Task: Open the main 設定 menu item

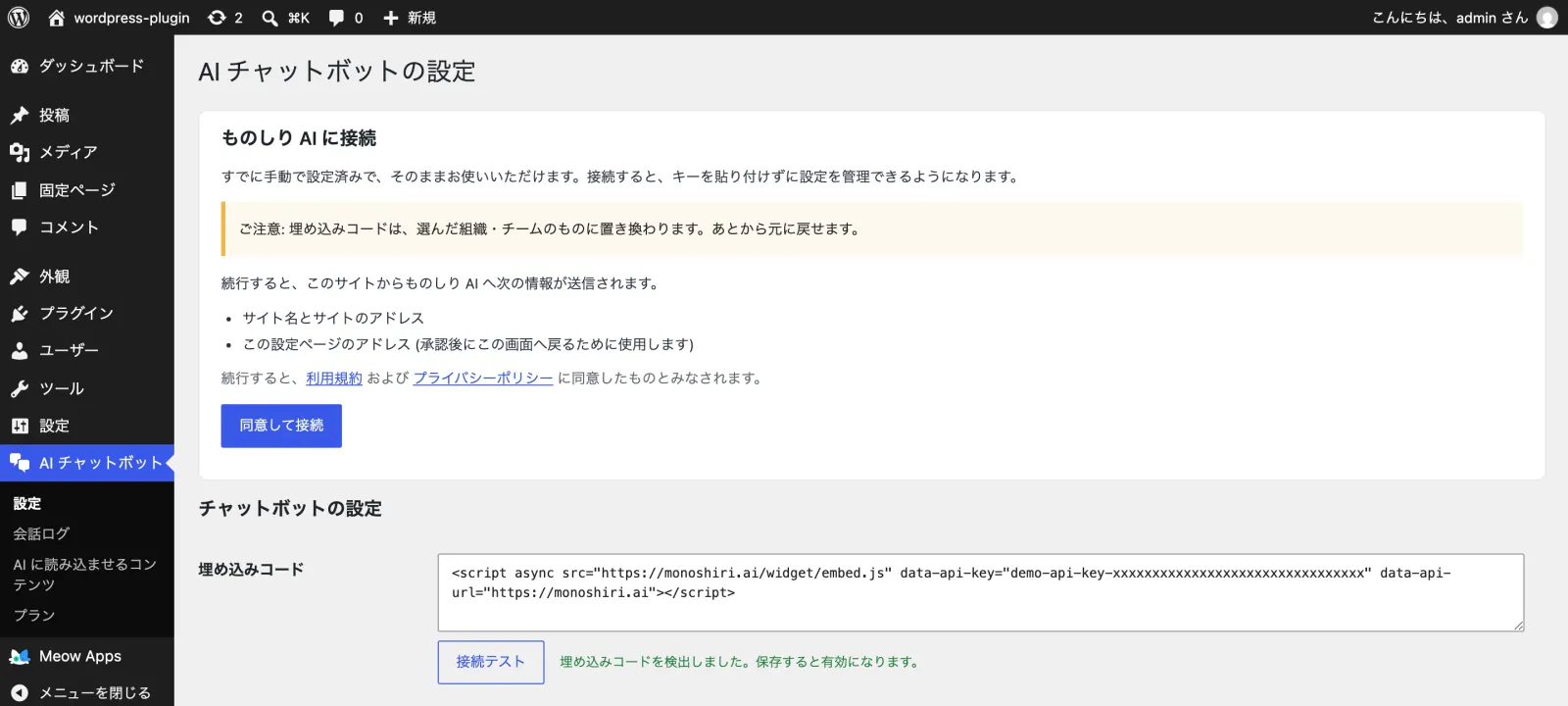Action: coord(87,426)
